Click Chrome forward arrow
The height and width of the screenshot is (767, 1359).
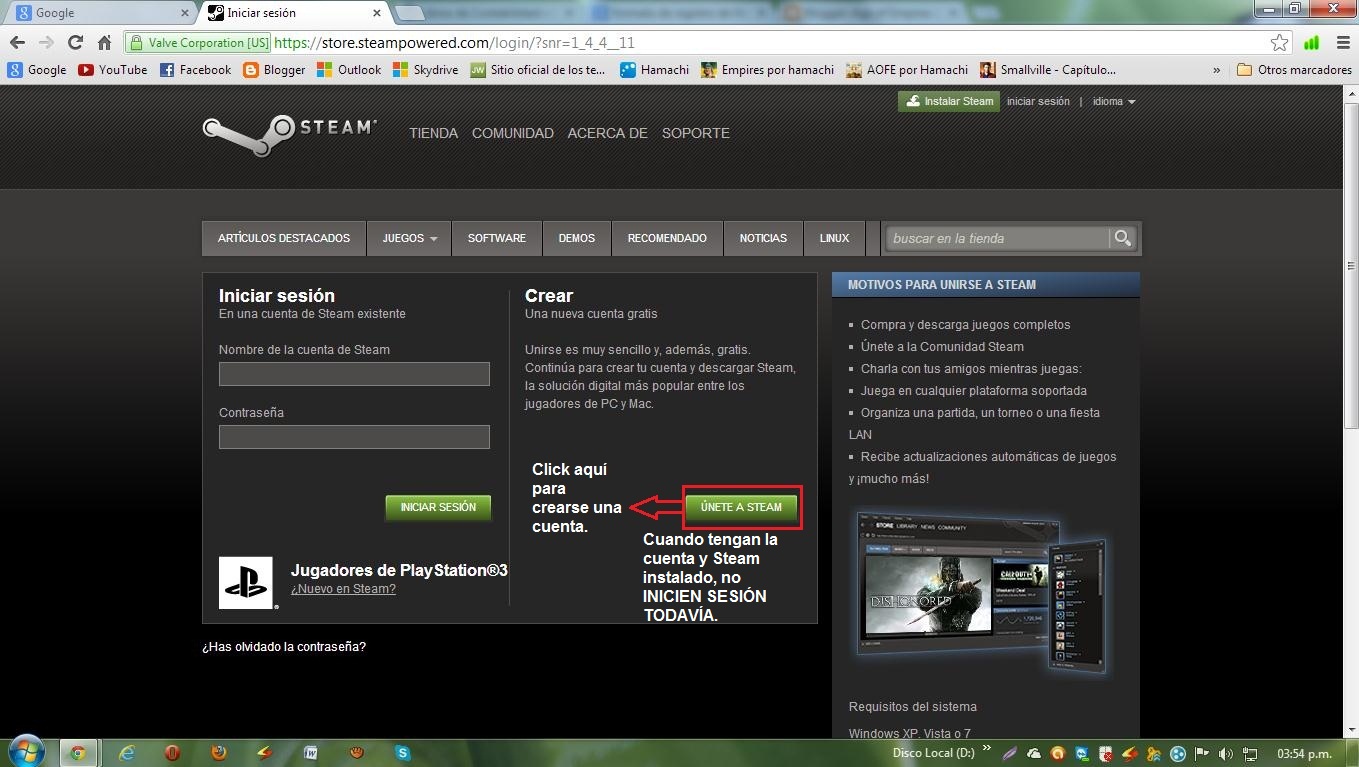(46, 42)
